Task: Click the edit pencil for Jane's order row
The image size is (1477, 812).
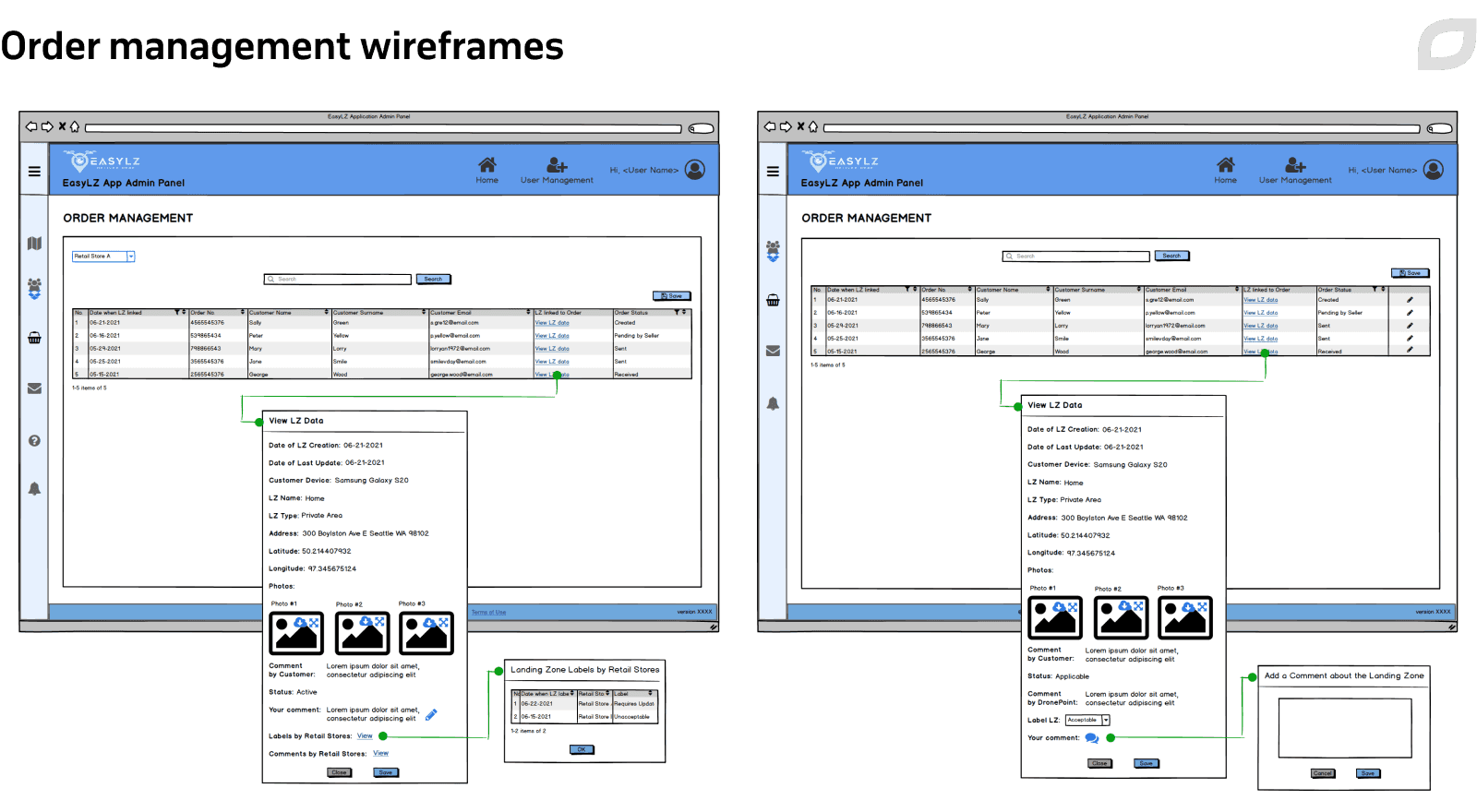Action: pos(1410,339)
